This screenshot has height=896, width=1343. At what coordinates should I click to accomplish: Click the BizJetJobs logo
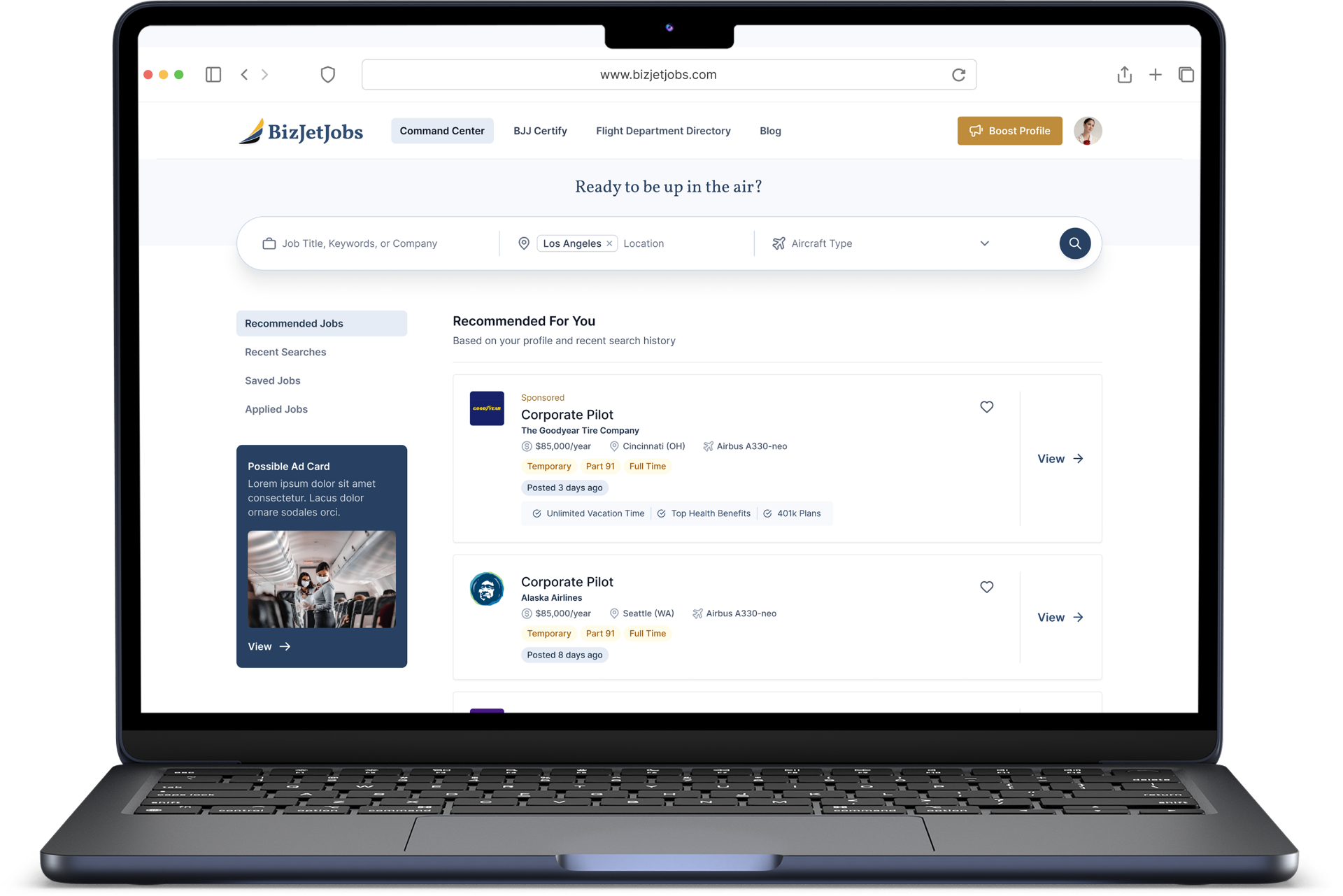click(301, 131)
